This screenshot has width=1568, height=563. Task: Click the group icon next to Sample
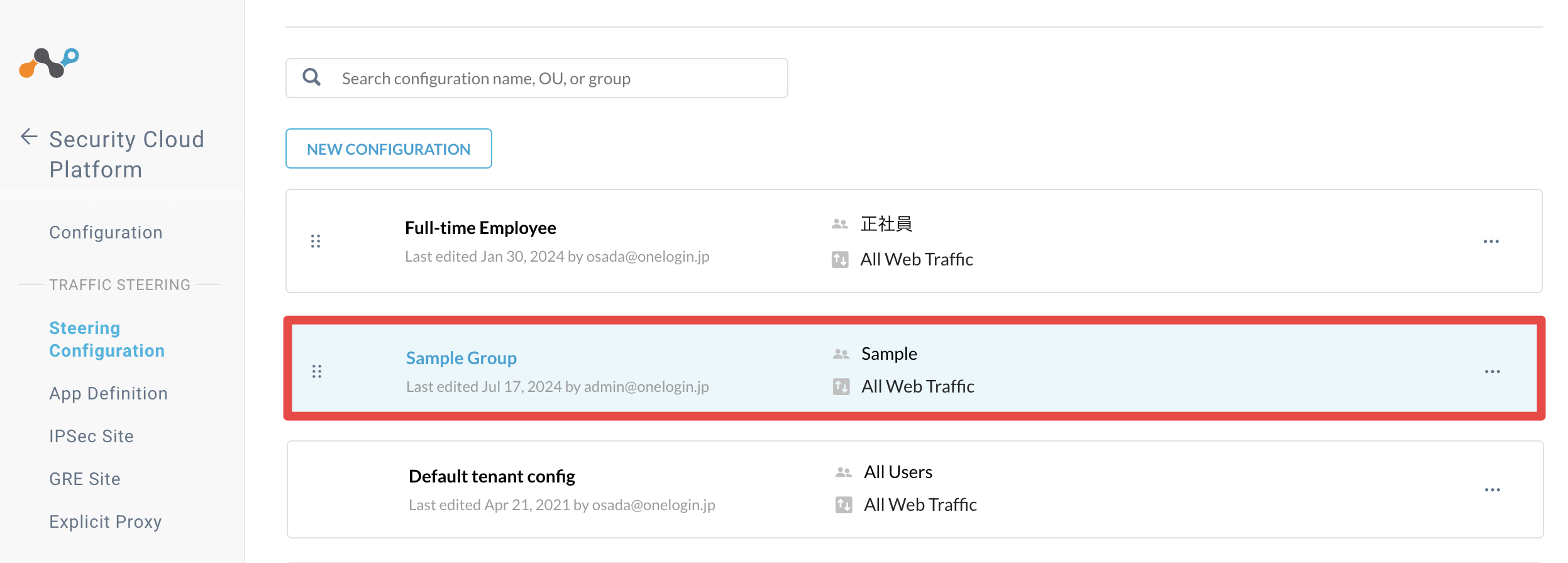click(841, 354)
